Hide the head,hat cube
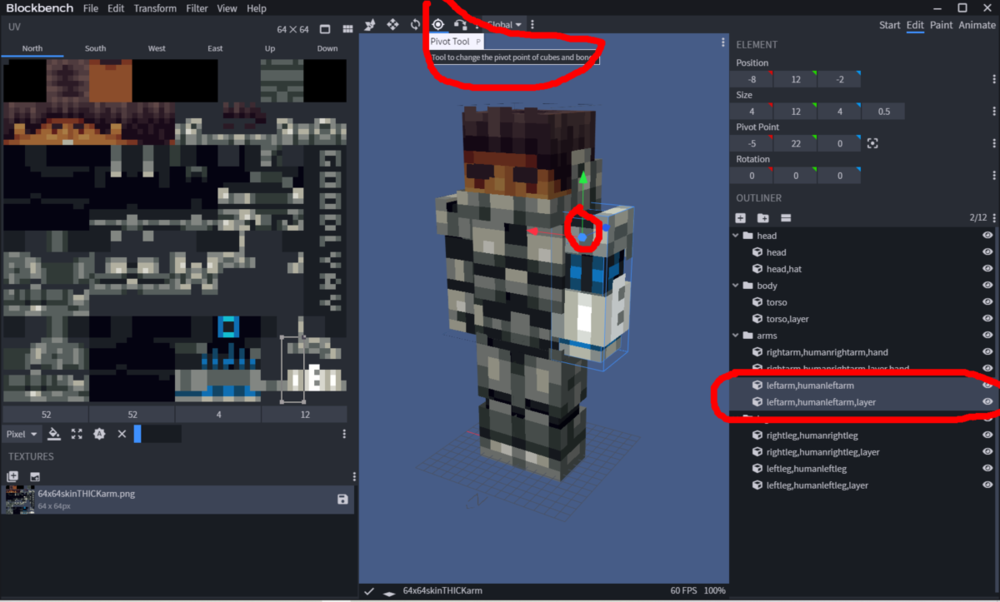The width and height of the screenshot is (1000, 602). (x=987, y=268)
